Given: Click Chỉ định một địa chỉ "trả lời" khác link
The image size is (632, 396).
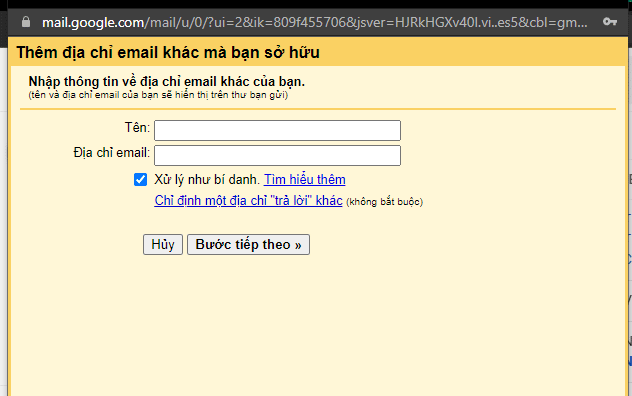Looking at the screenshot, I should tap(248, 200).
